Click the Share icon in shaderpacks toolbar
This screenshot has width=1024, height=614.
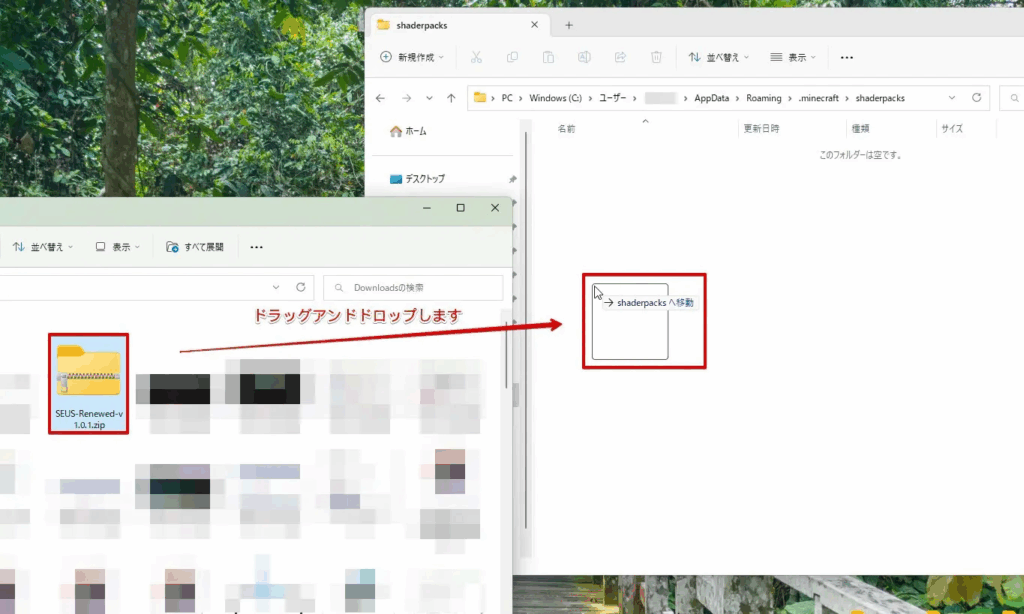click(620, 58)
